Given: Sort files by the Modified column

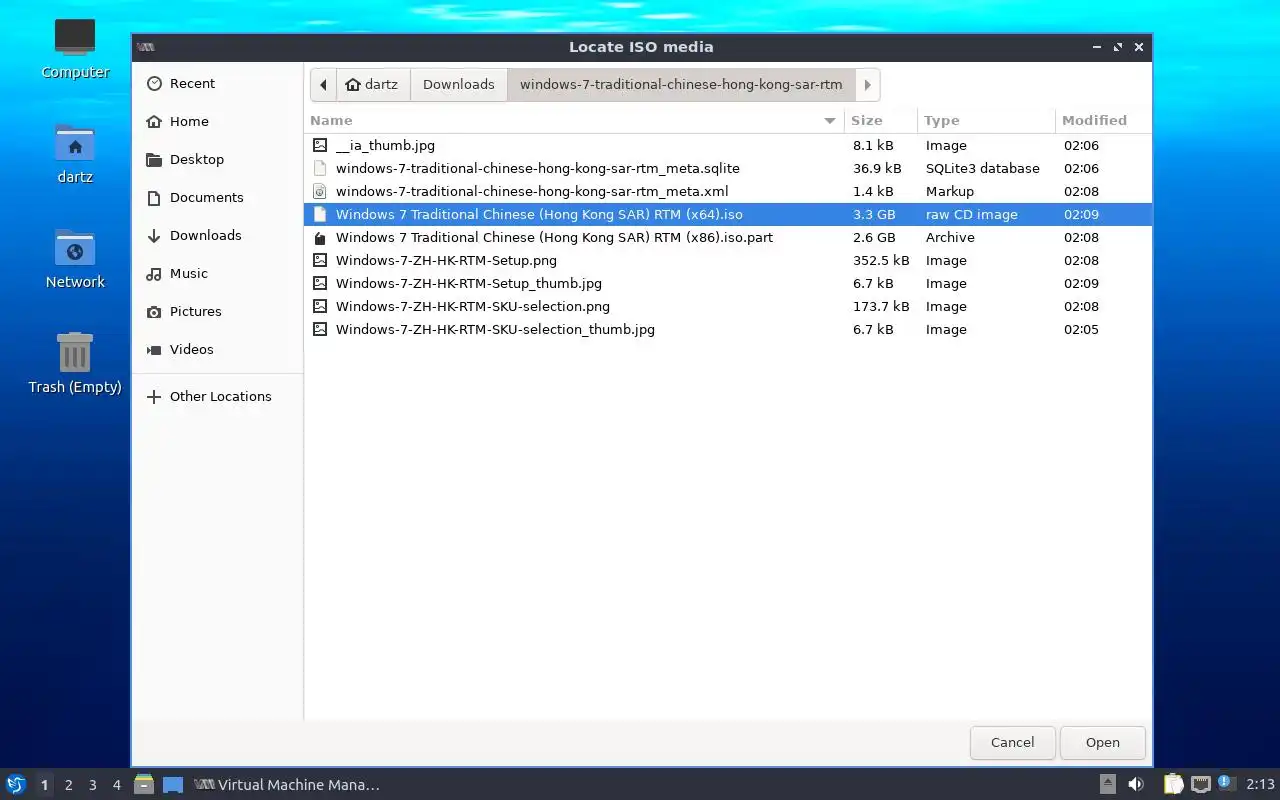Looking at the screenshot, I should click(x=1103, y=120).
